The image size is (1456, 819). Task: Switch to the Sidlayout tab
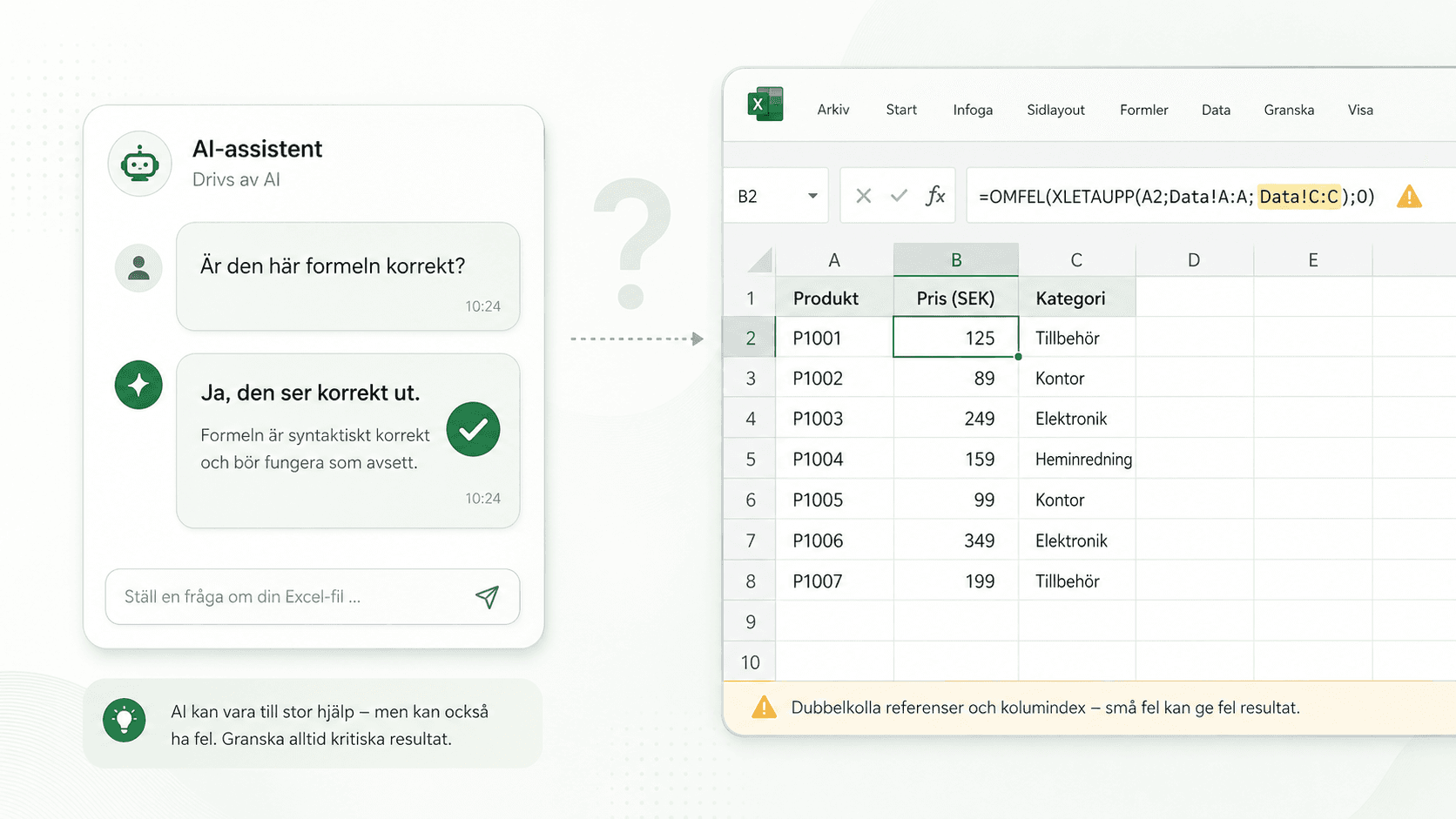(1055, 110)
